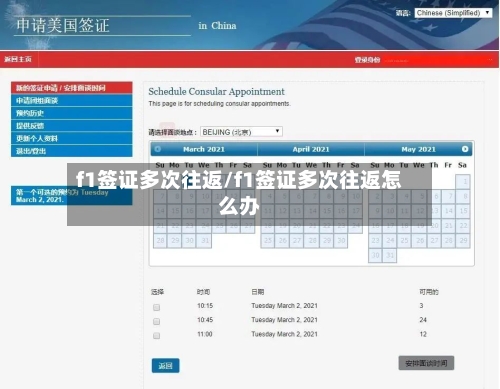
Task: Click the 10:15 time text
Action: (x=205, y=306)
